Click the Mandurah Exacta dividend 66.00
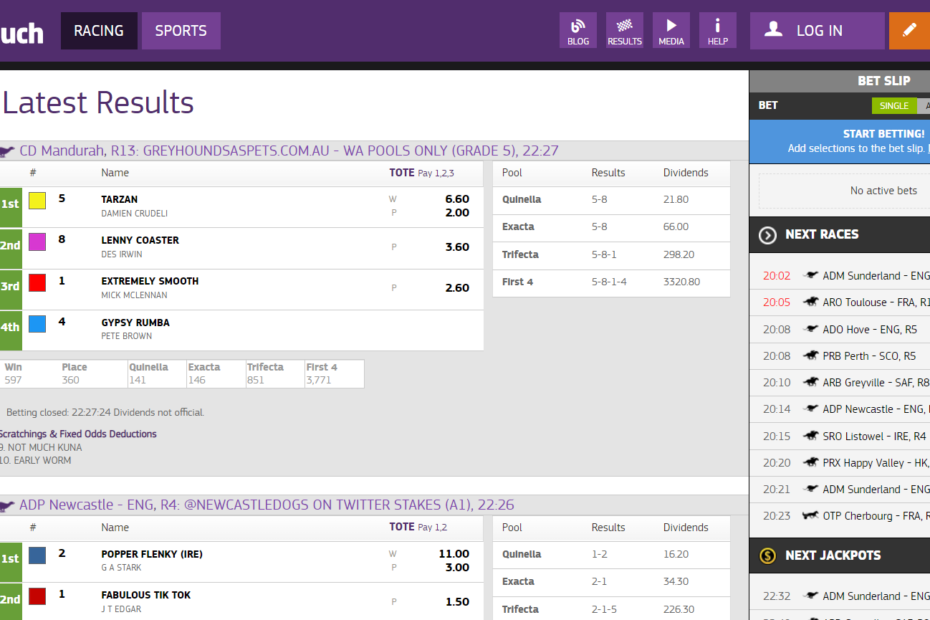 point(676,227)
